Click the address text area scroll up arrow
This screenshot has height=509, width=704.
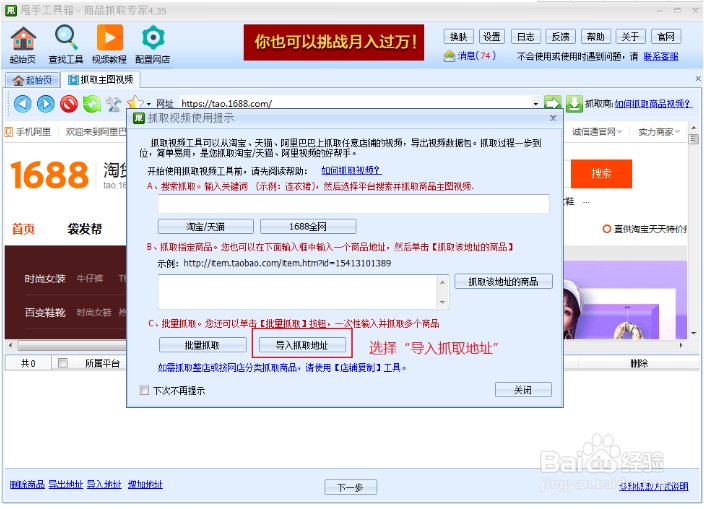[442, 282]
